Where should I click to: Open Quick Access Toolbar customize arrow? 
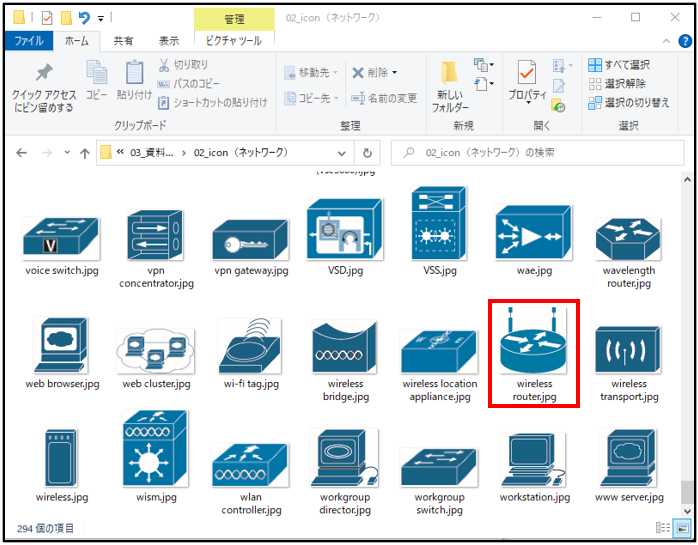coord(101,18)
